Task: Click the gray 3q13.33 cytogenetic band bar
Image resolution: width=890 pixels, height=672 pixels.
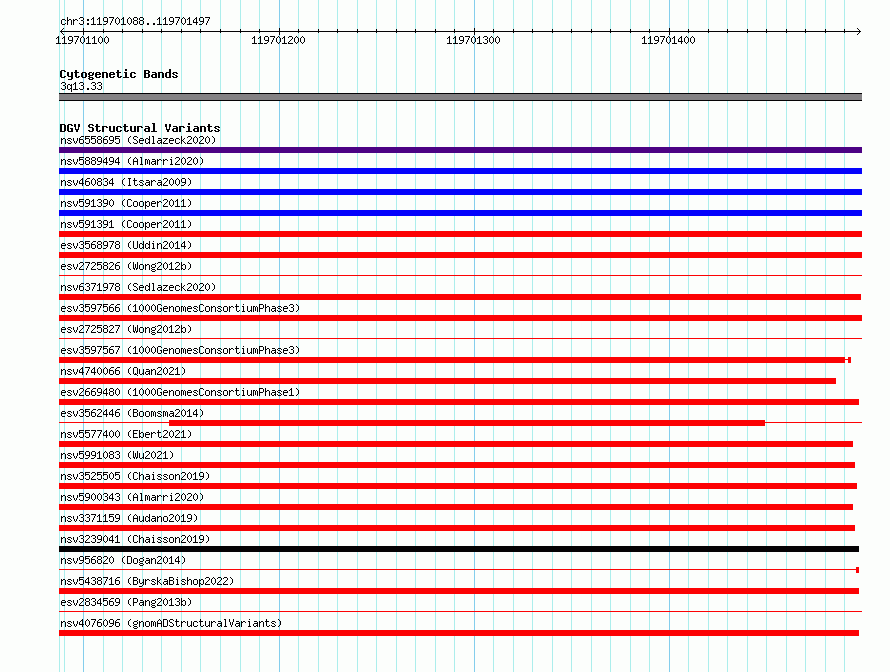Action: (x=460, y=97)
